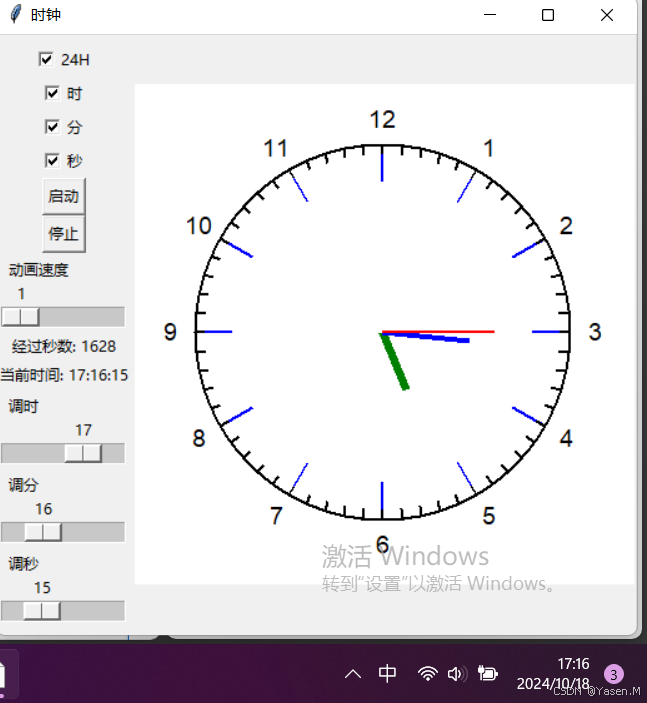Screen dimensions: 647x703
Task: Toggle the 24H checkbox
Action: 46,59
